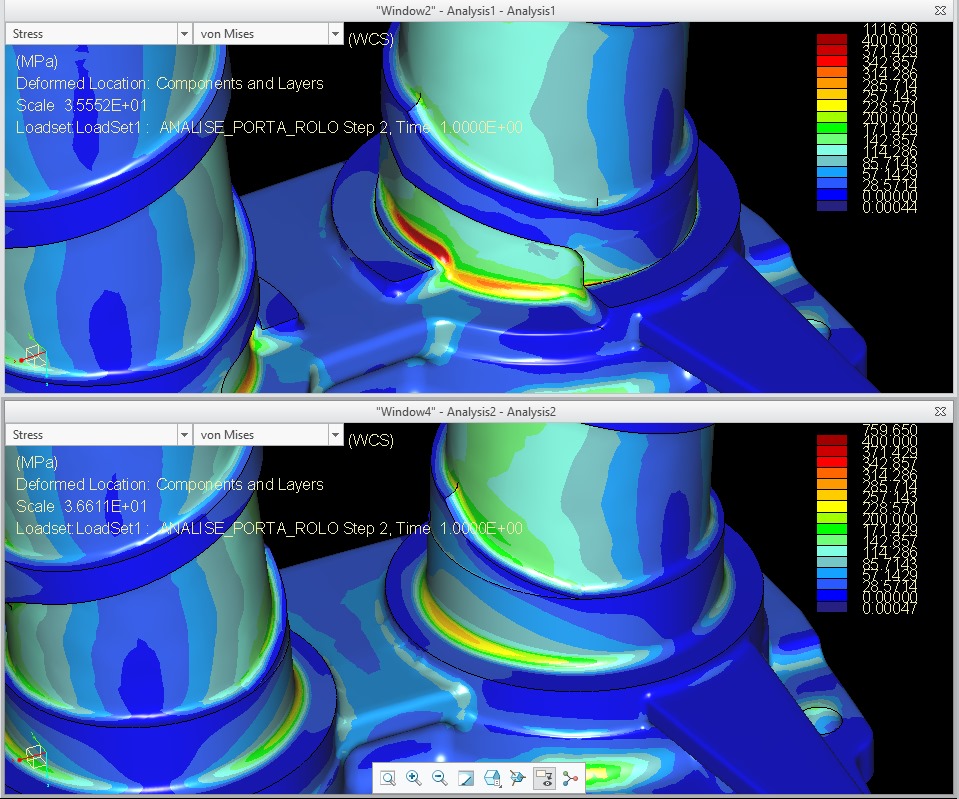Click the dark red top legend swatch in Window2

831,40
